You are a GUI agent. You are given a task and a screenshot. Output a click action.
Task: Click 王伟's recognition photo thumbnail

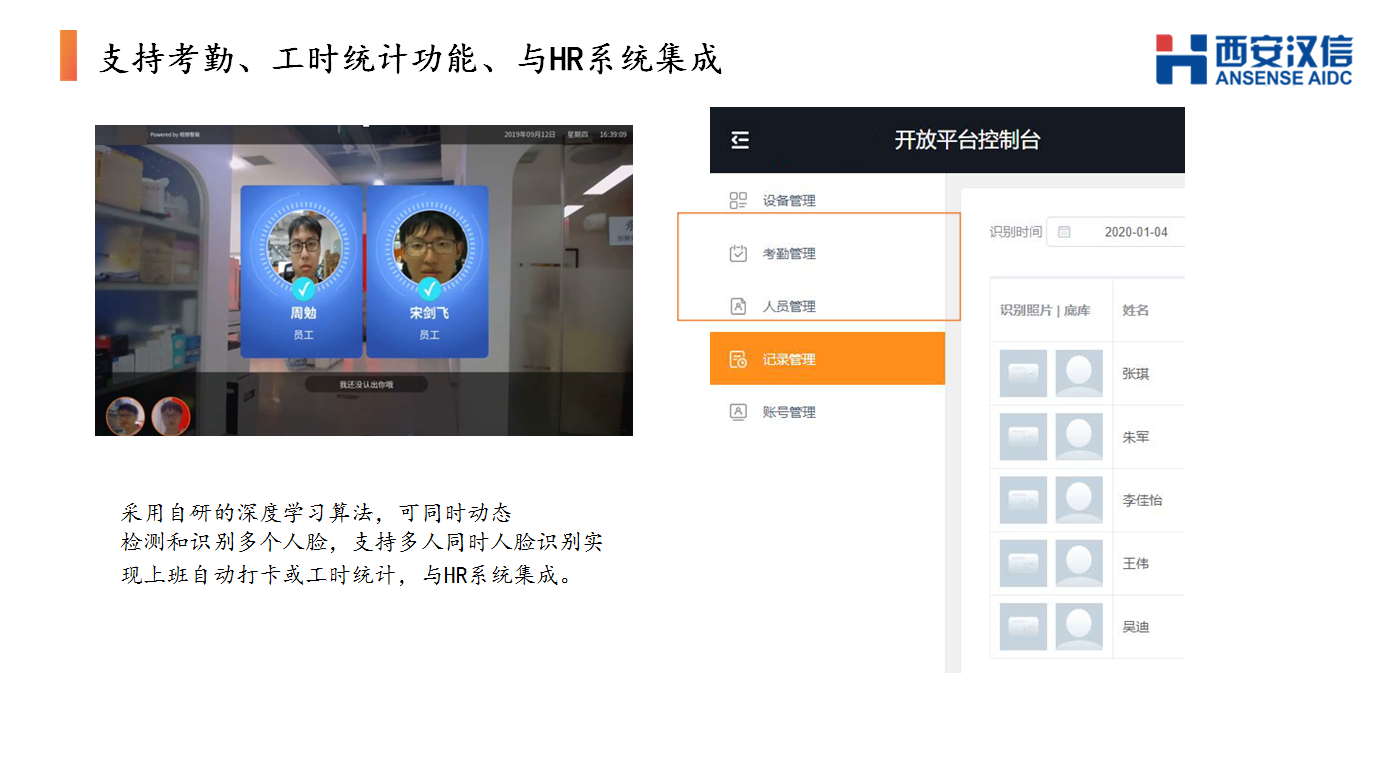1023,563
